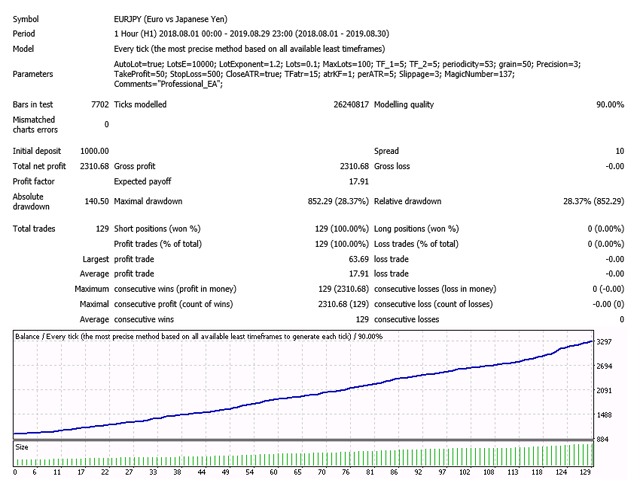Click consecutive loss (count of losses) label
The height and width of the screenshot is (480, 640).
coord(433,304)
